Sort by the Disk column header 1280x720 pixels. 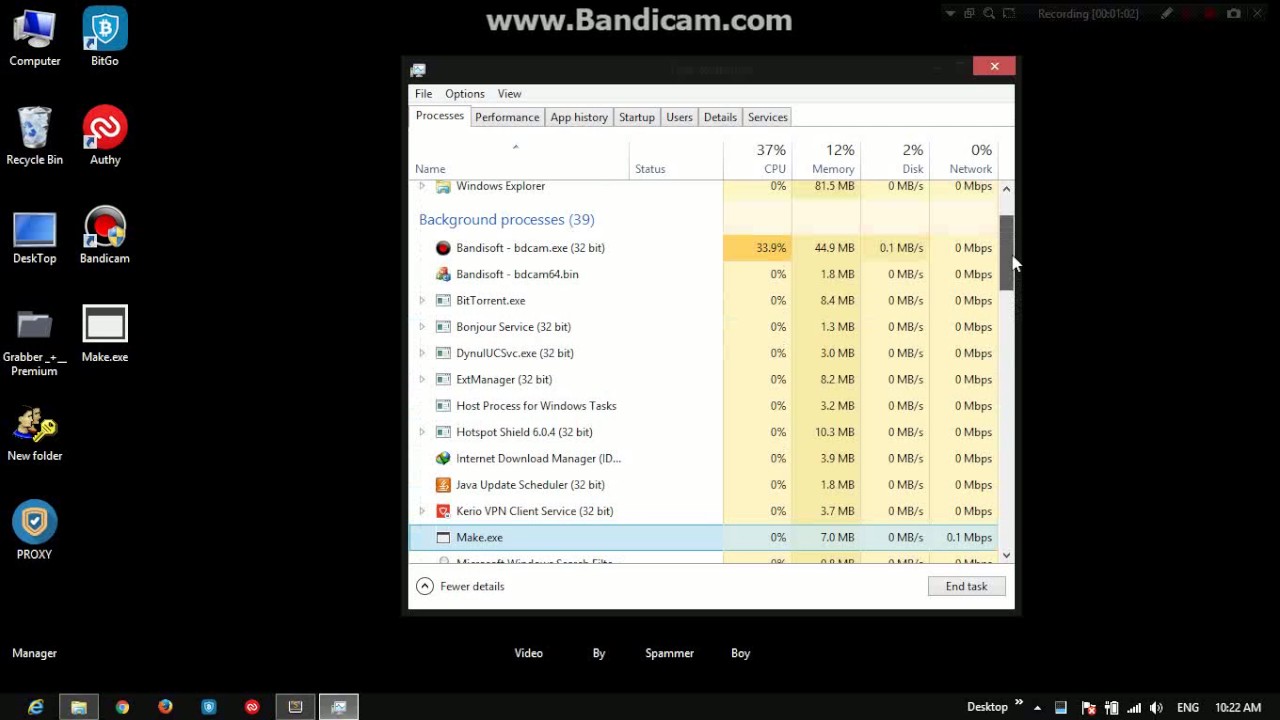coord(895,160)
